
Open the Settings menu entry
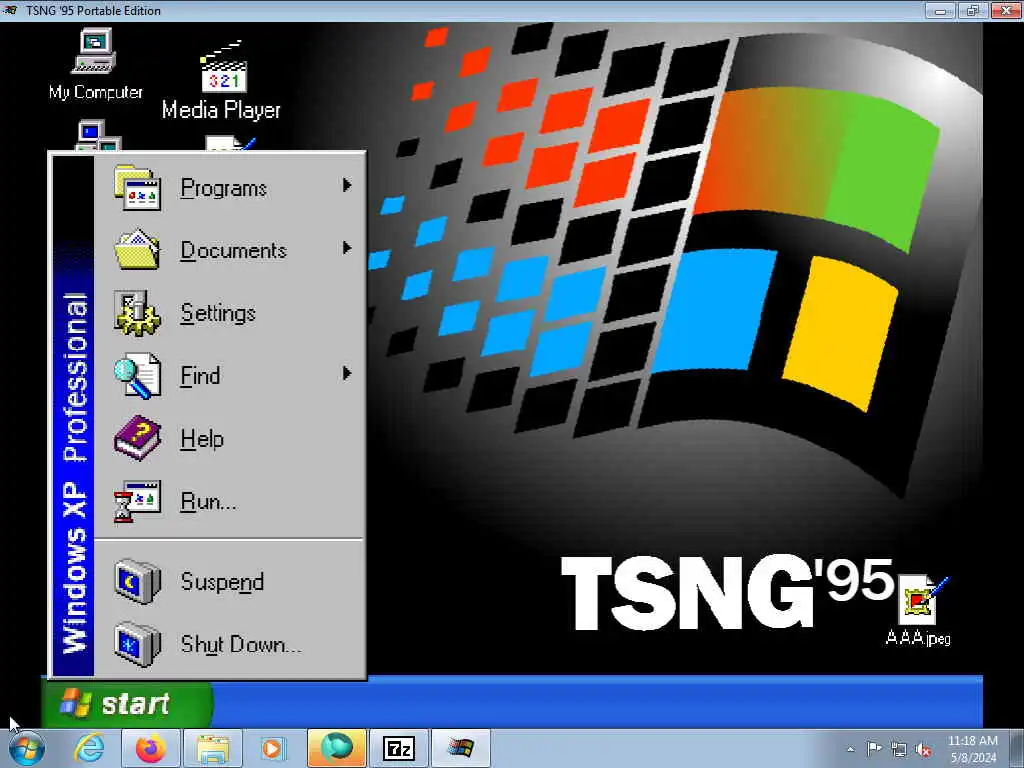(x=229, y=313)
